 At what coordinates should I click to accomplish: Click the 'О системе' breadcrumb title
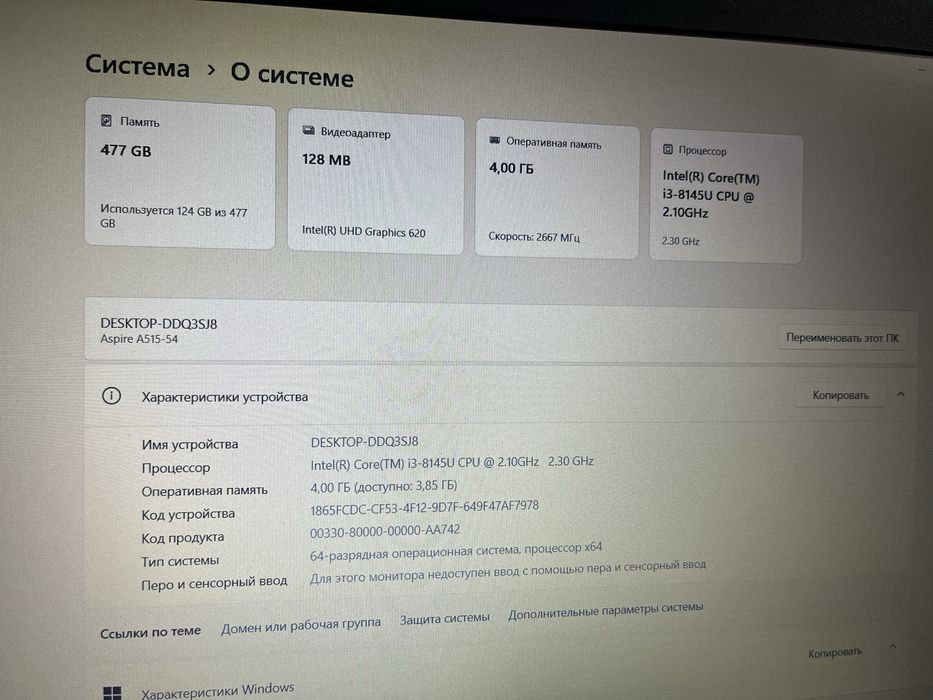tap(292, 75)
